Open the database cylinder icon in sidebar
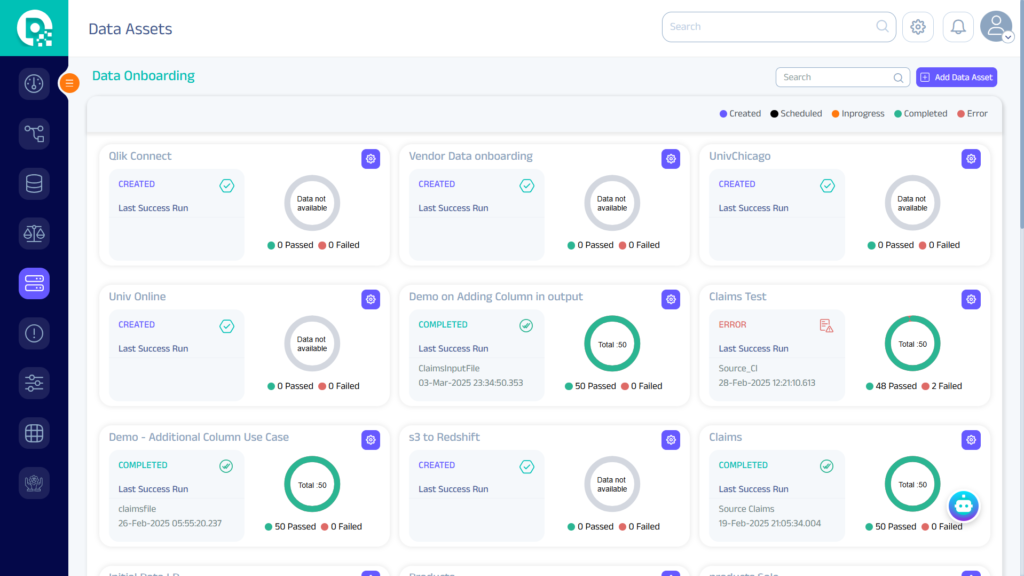This screenshot has width=1024, height=576. click(34, 184)
